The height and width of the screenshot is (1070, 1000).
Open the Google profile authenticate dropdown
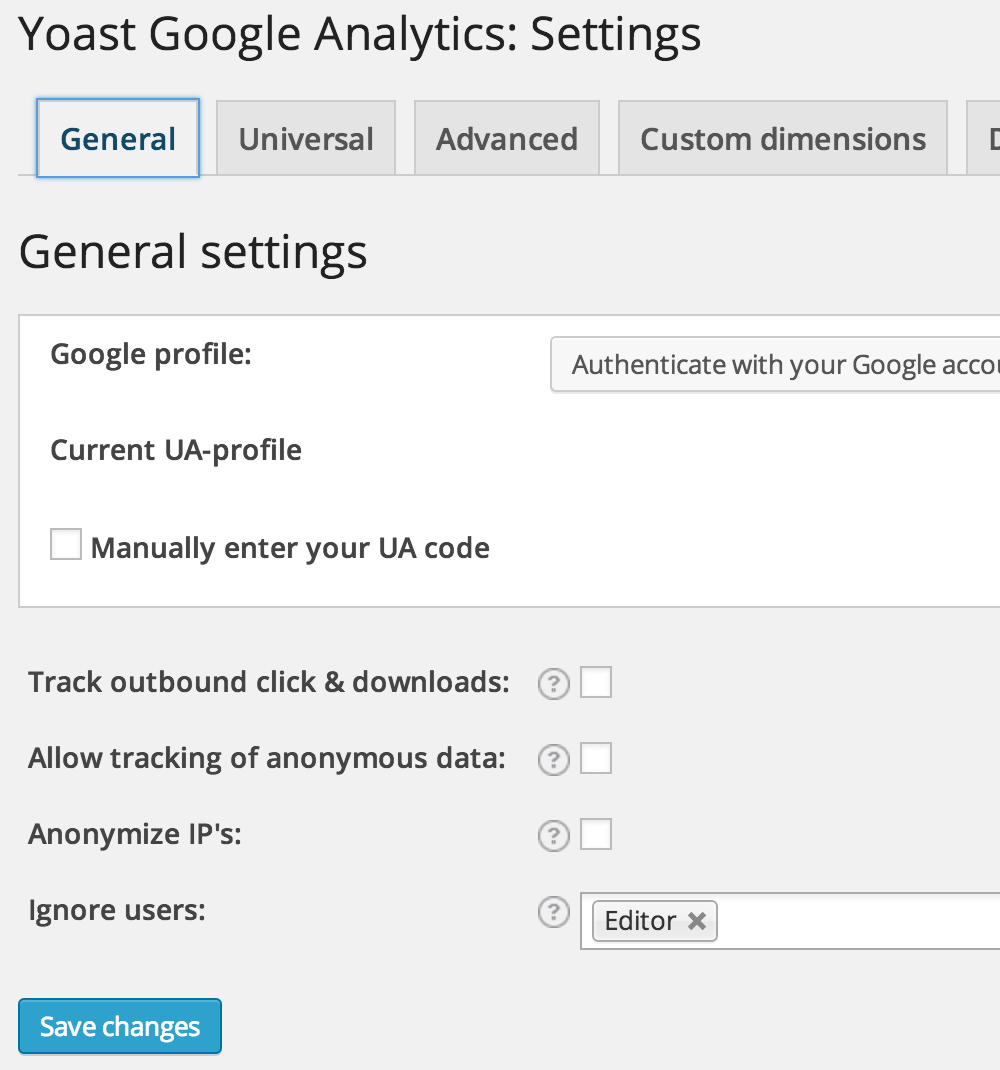(775, 364)
